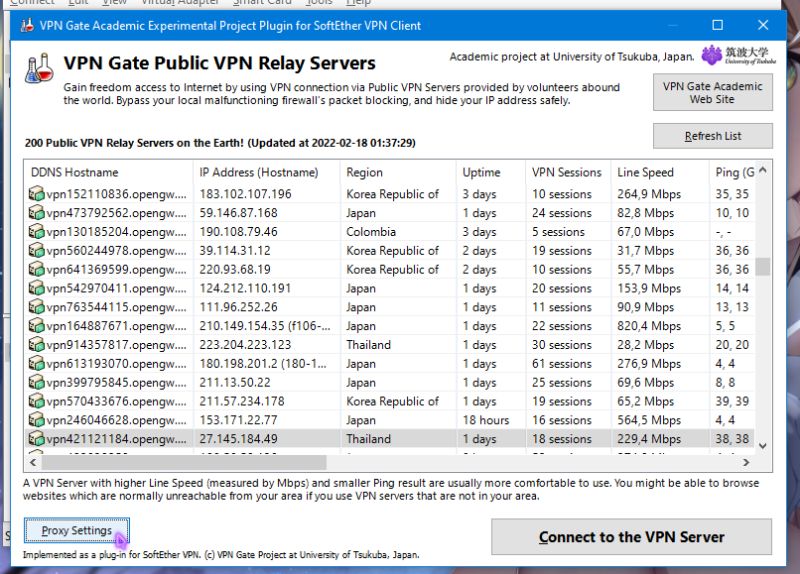Click server icon for vpn130185204 row
Image resolution: width=800 pixels, height=574 pixels.
tap(37, 232)
